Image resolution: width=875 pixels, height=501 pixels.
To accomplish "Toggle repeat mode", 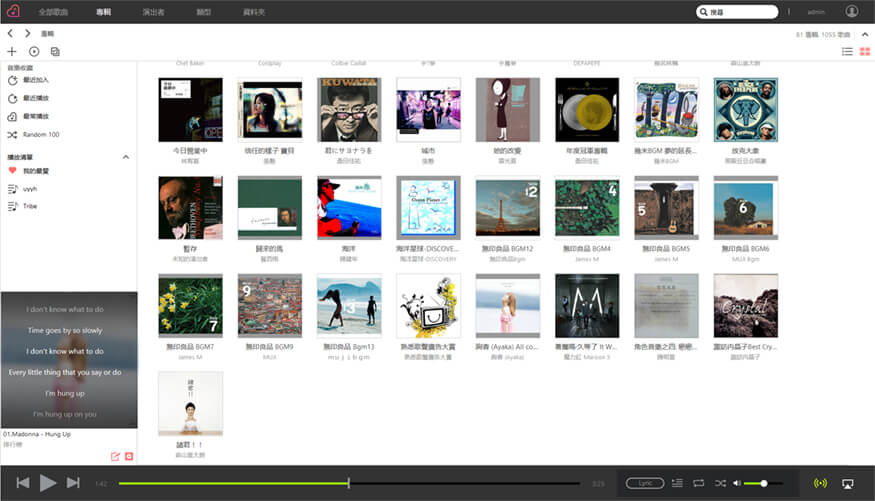I will (699, 483).
